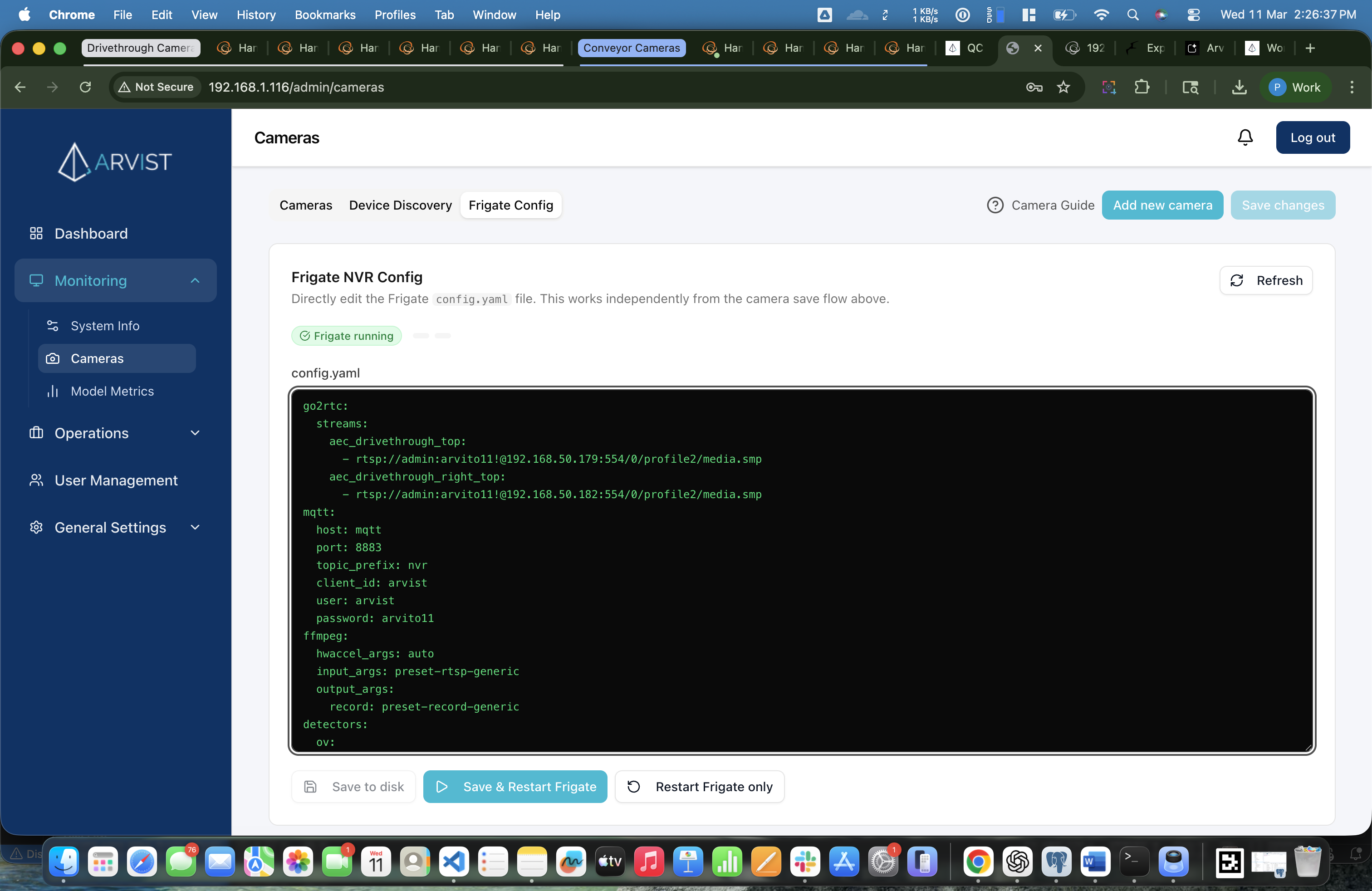Expand the Operations section
Image resolution: width=1372 pixels, height=891 pixels.
point(195,433)
